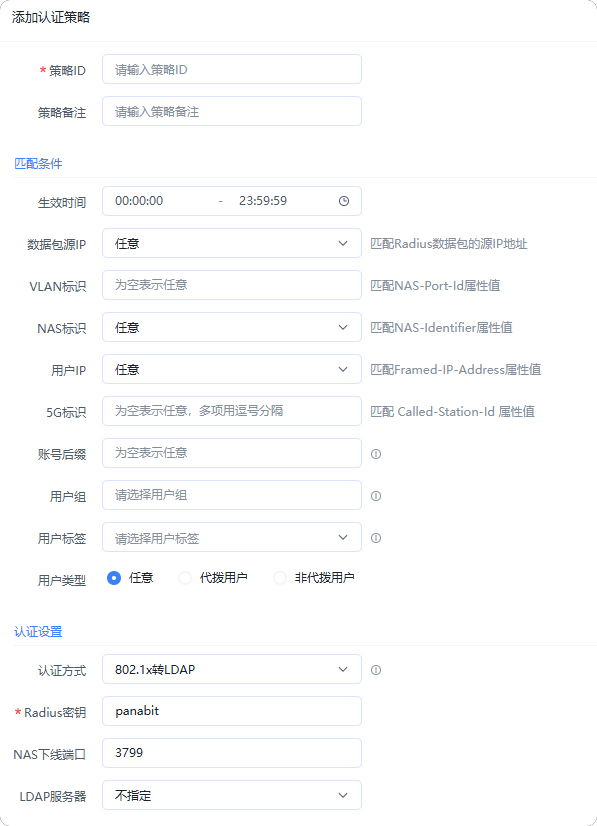Screen dimensions: 597x826
Task: Click info icon next to 用户标签
Action: coord(376,538)
